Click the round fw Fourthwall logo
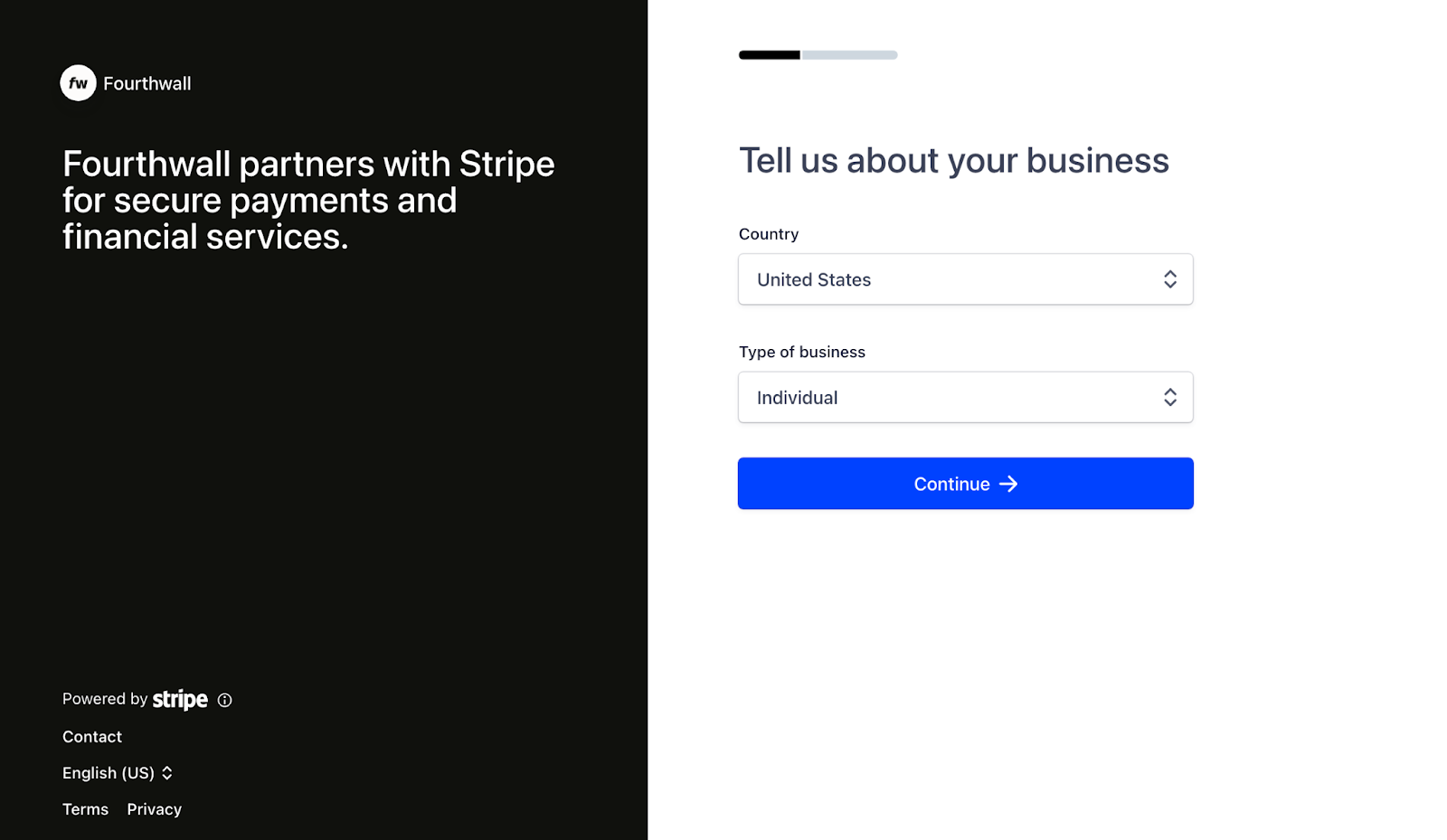Image resolution: width=1447 pixels, height=840 pixels. point(78,83)
